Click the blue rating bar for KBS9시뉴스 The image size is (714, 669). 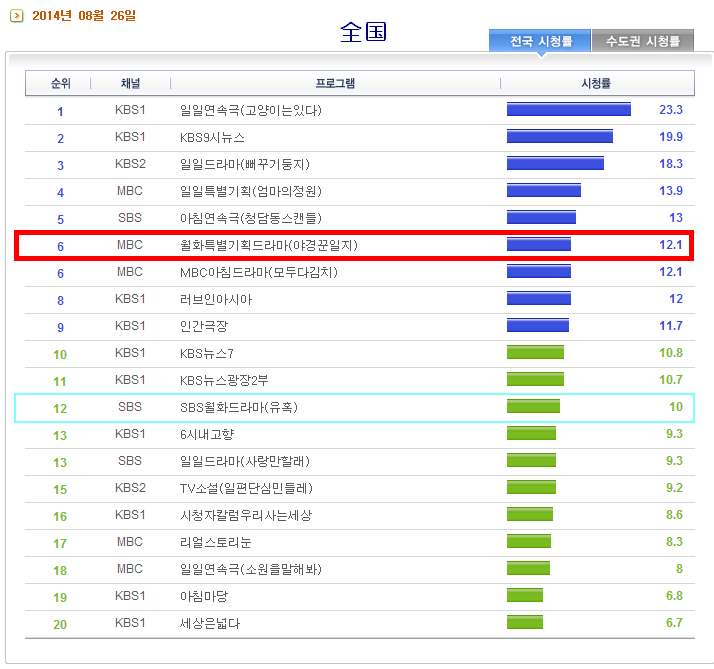560,136
